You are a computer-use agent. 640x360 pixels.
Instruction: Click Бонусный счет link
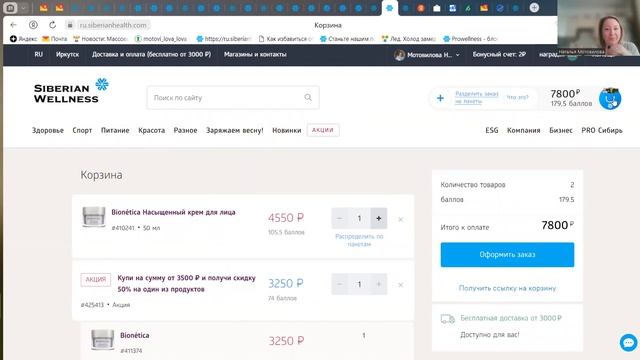[x=499, y=54]
